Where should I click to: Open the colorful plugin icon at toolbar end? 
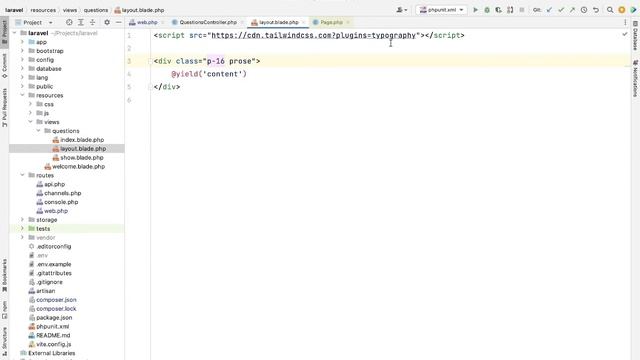[x=633, y=10]
